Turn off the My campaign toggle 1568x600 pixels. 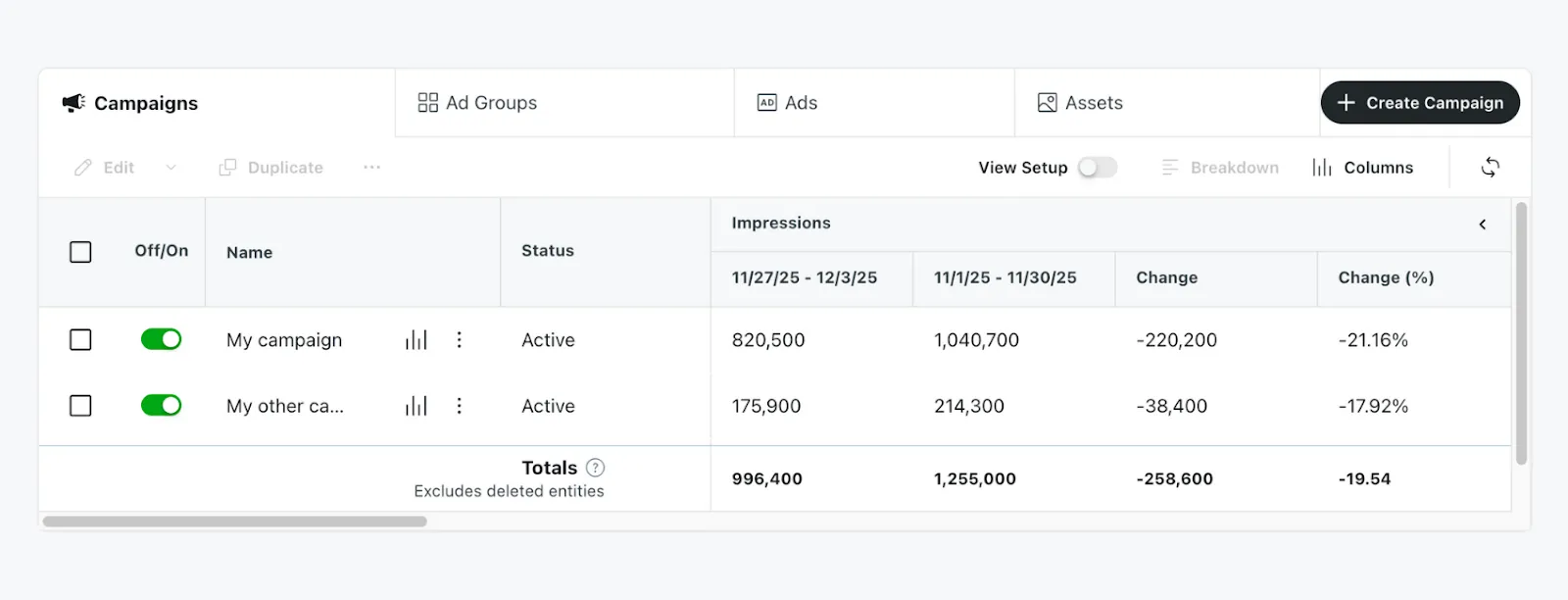(162, 339)
